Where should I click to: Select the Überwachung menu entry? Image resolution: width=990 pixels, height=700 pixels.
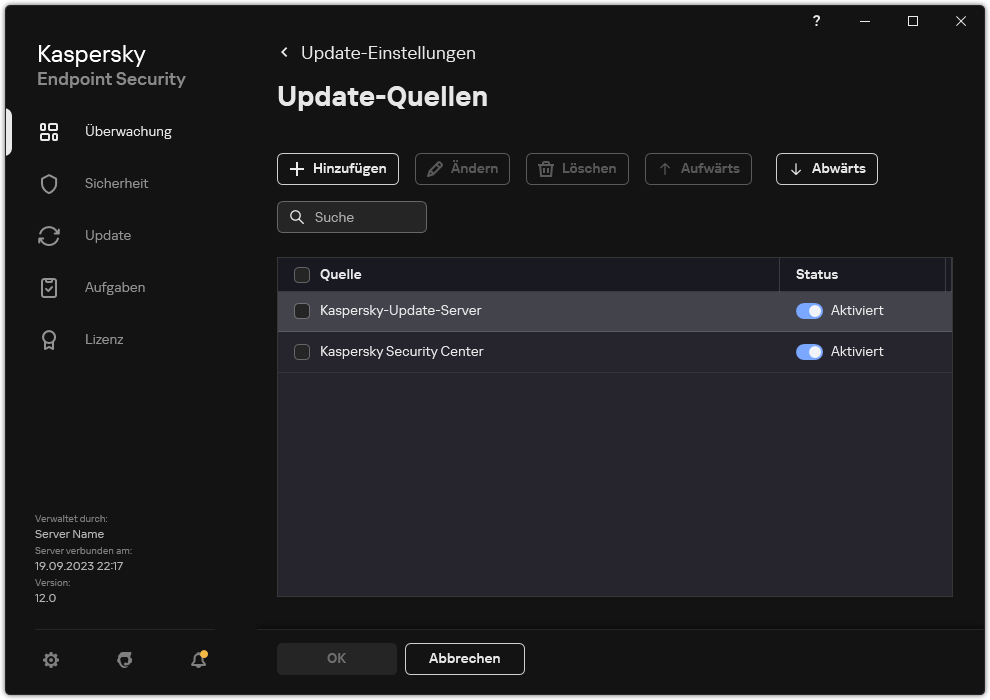128,131
